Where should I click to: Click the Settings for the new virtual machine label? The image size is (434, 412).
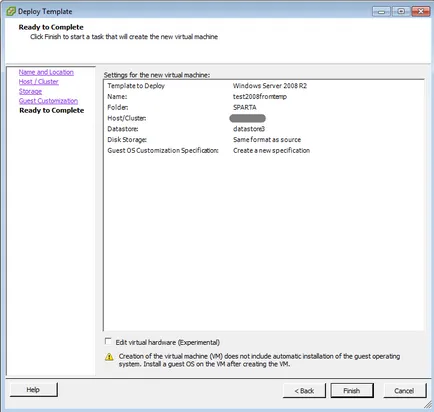(x=157, y=75)
